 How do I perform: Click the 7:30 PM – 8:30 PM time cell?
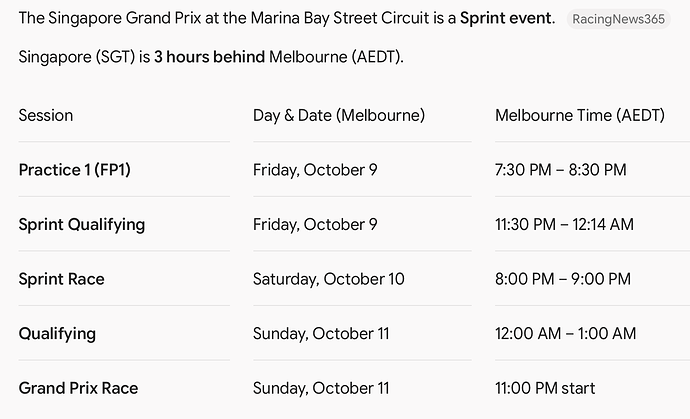(x=560, y=170)
